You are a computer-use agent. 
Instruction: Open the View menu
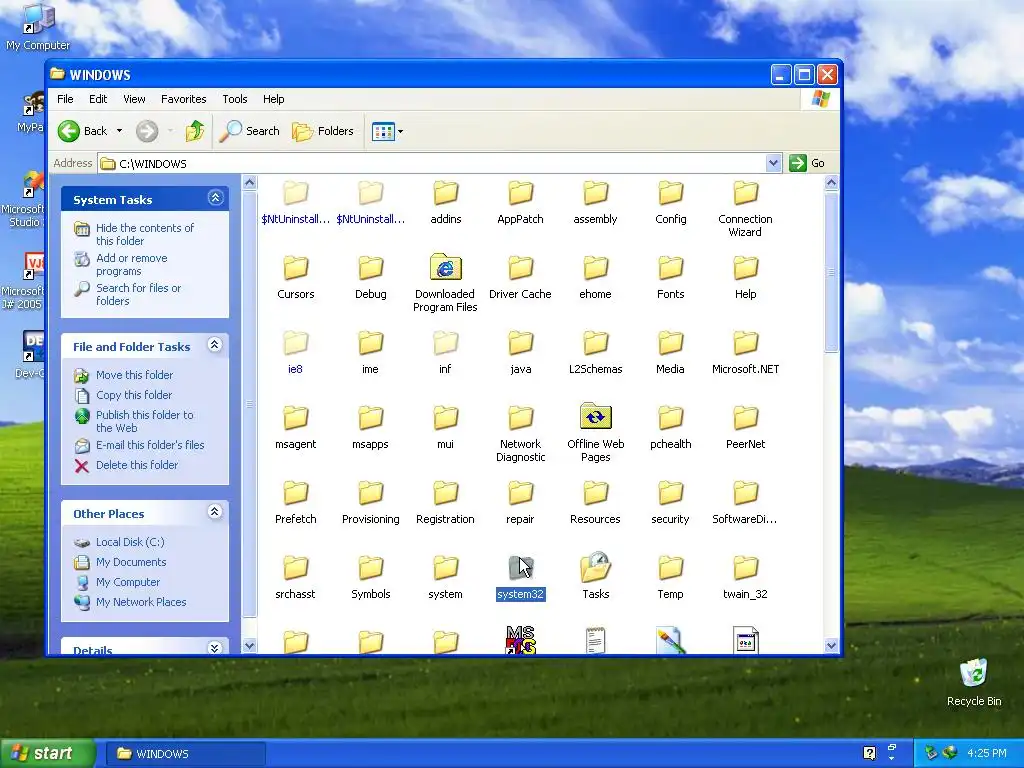click(x=134, y=99)
